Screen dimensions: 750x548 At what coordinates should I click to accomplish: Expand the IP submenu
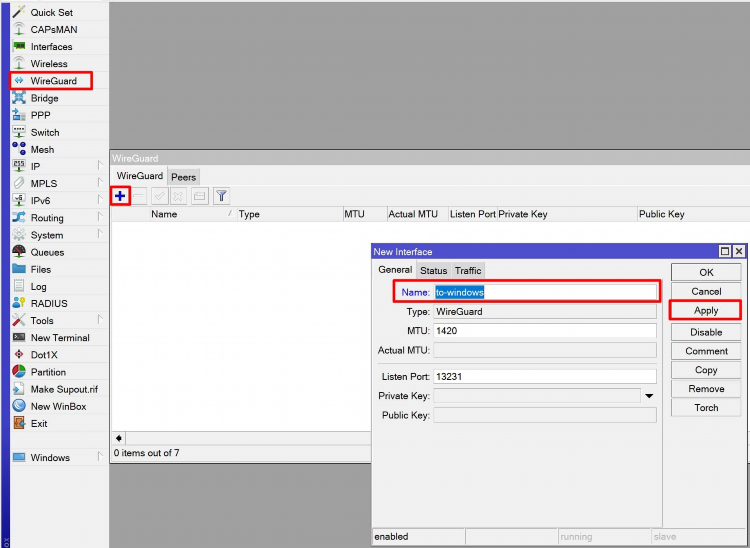100,165
